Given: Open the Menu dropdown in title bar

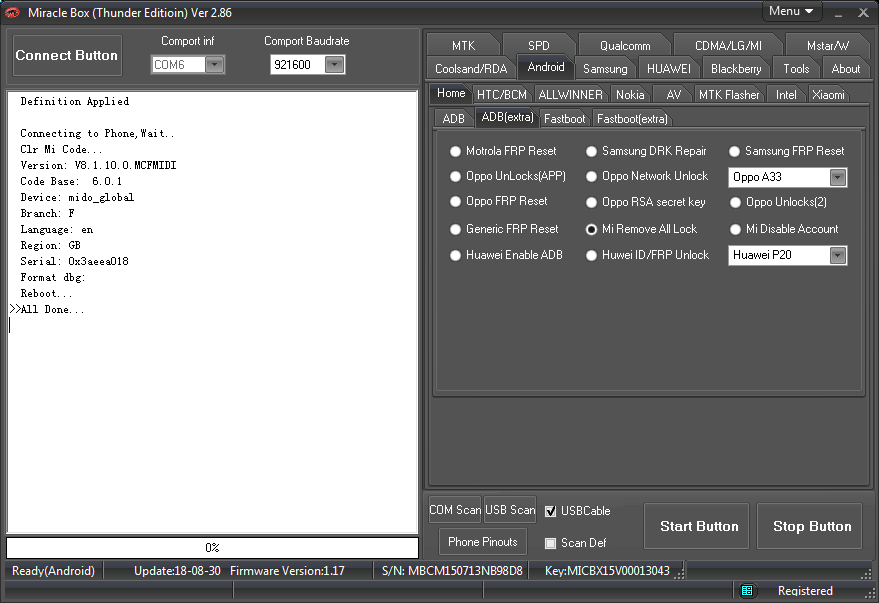Looking at the screenshot, I should coord(792,11).
